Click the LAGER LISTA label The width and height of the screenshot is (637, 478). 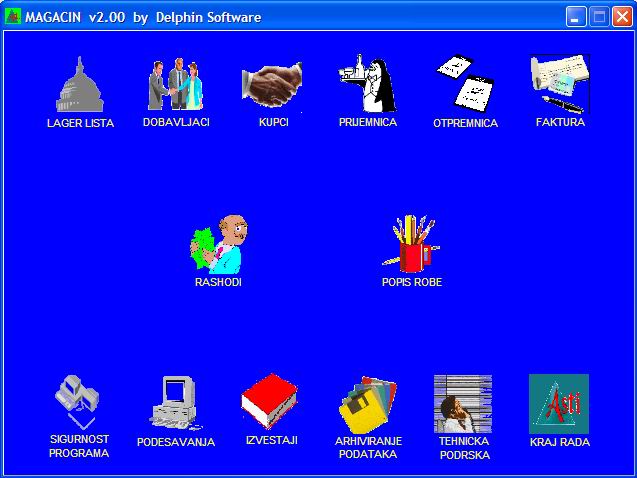(80, 123)
